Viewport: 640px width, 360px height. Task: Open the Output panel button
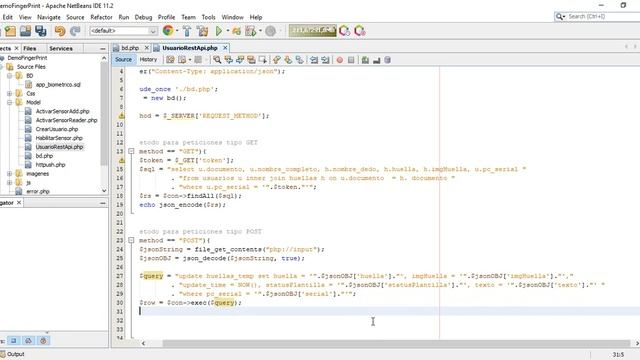pyautogui.click(x=13, y=354)
